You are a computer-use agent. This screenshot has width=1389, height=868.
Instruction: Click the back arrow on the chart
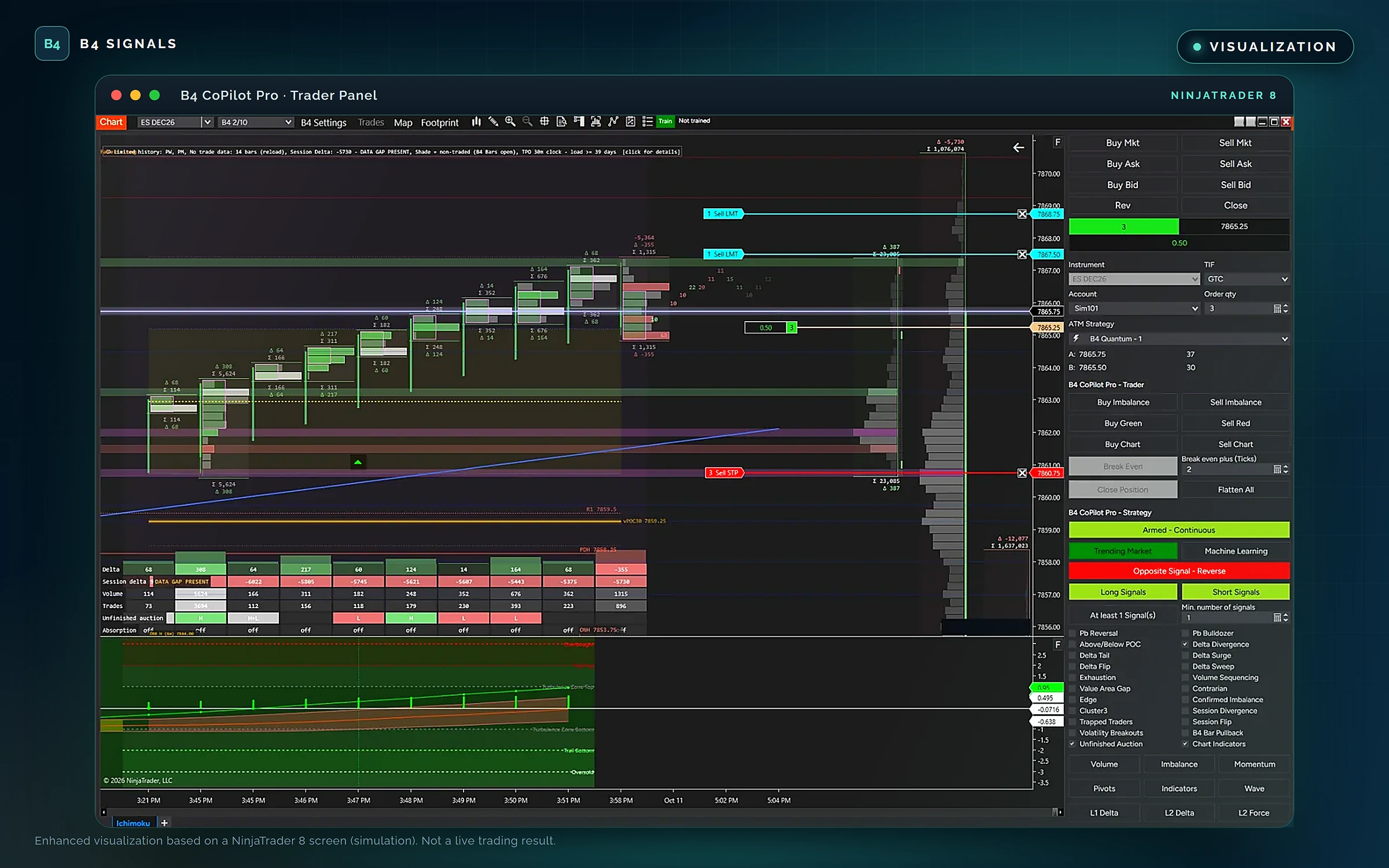pos(1019,148)
